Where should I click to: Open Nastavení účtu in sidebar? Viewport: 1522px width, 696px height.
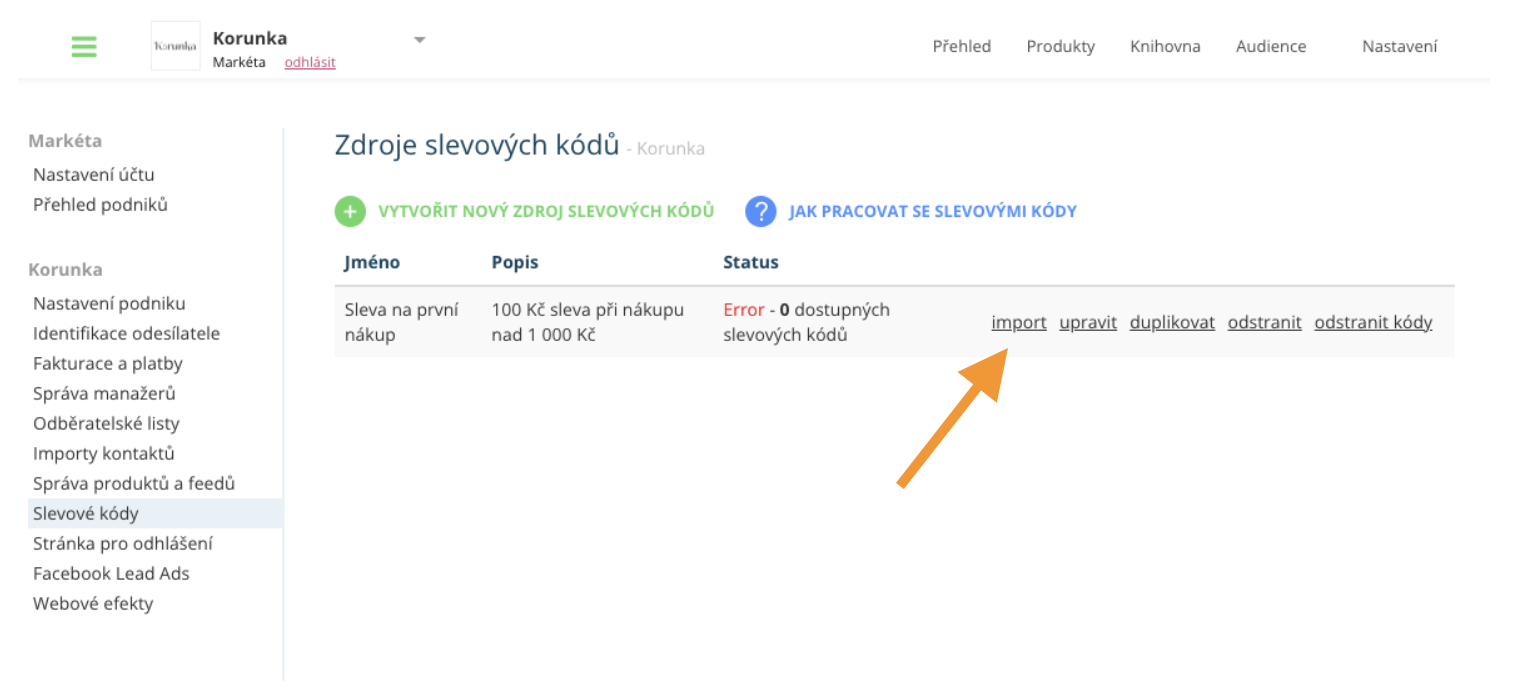pyautogui.click(x=94, y=175)
